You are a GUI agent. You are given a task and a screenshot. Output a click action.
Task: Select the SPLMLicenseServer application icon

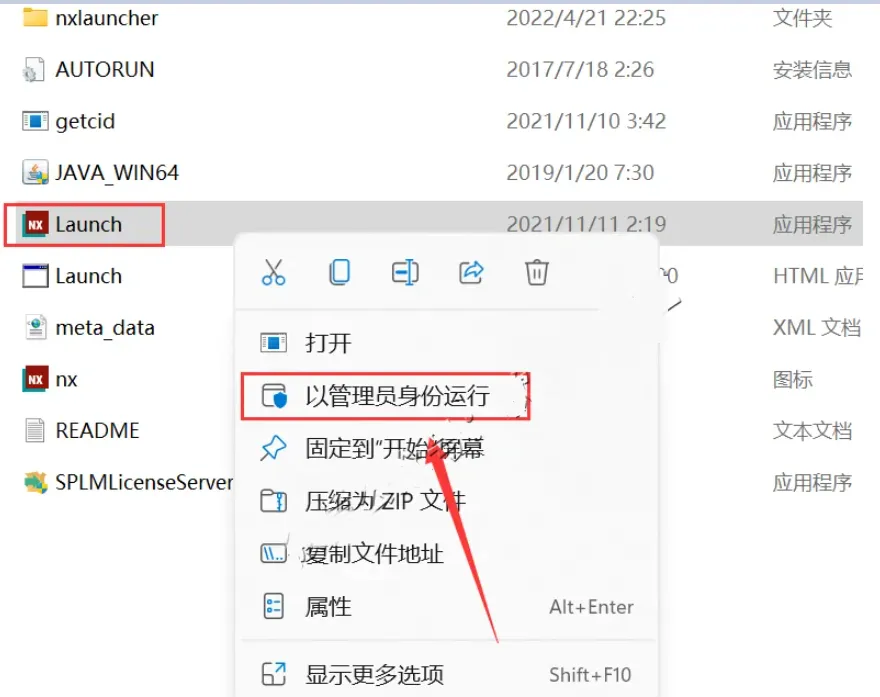click(35, 483)
